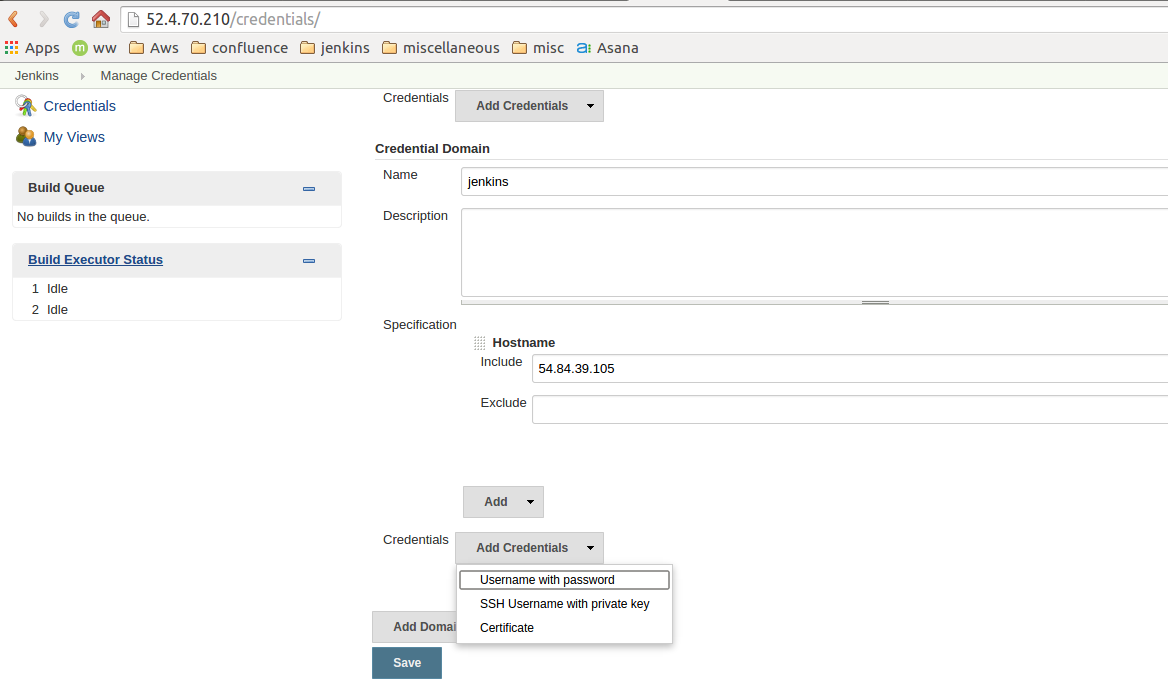
Task: Grab the Description textarea resize handle
Action: point(875,302)
